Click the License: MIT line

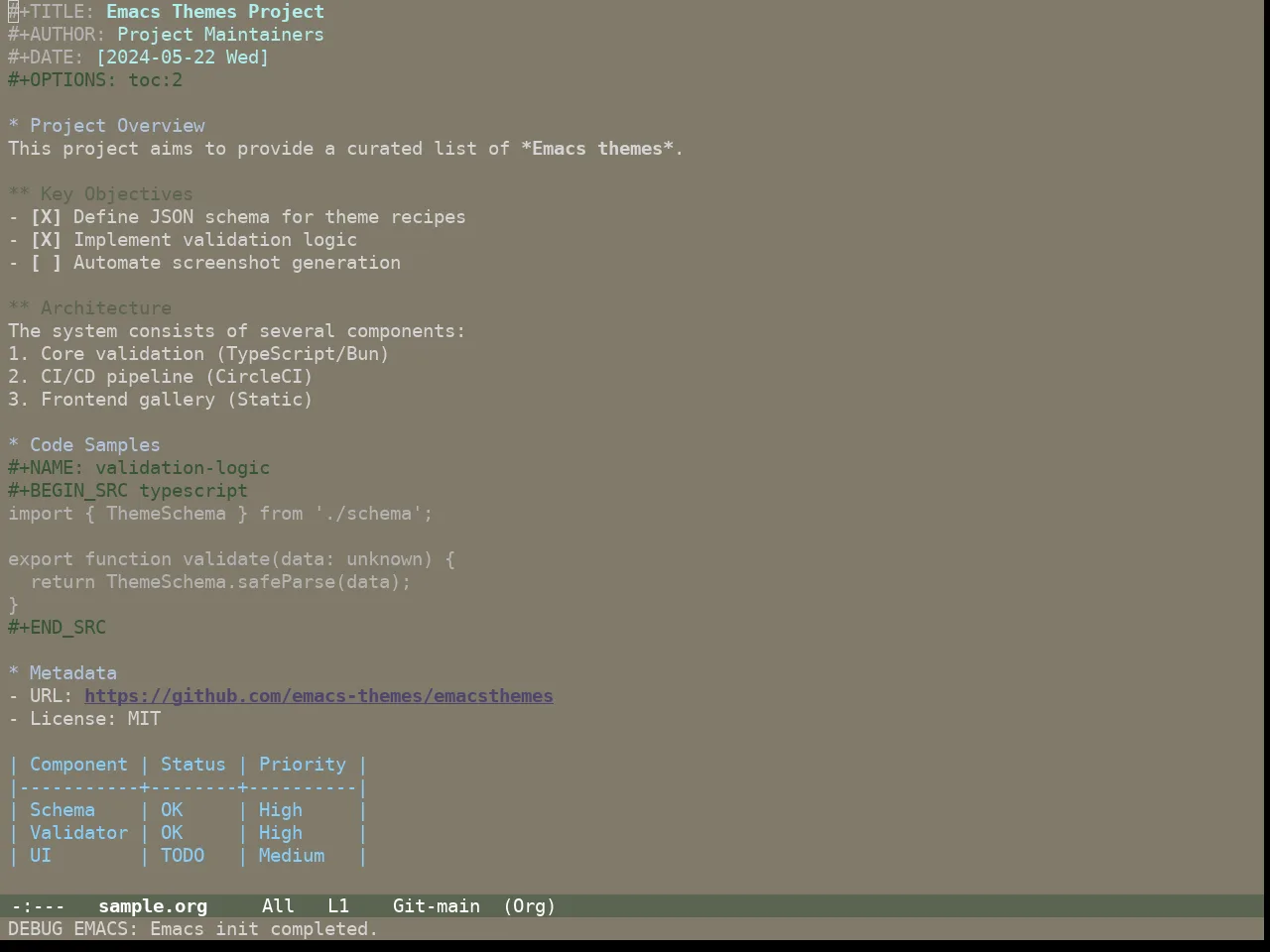(84, 719)
